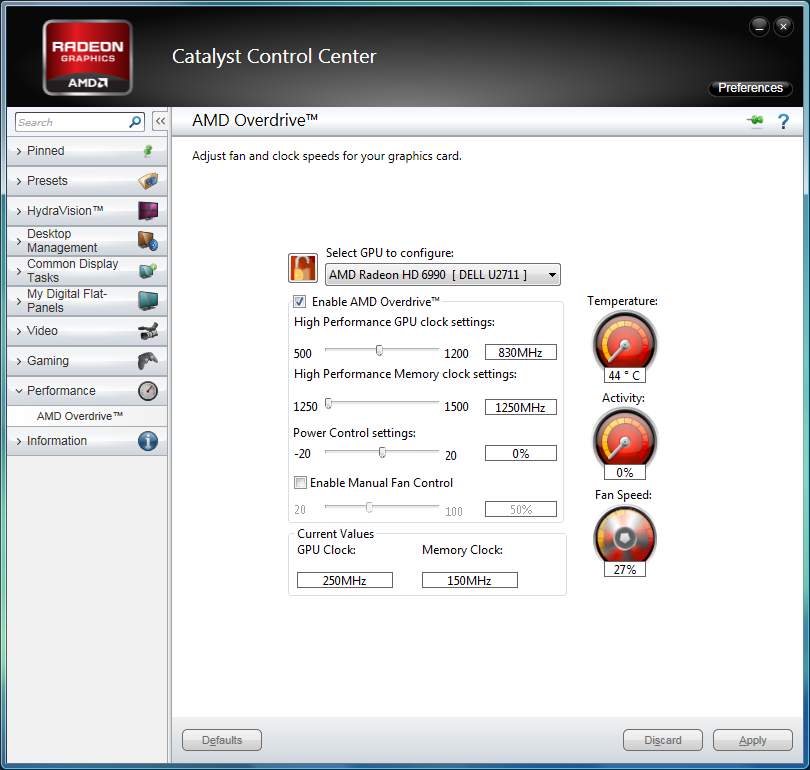810x770 pixels.
Task: Click the 44 °C temperature reading
Action: tap(625, 375)
